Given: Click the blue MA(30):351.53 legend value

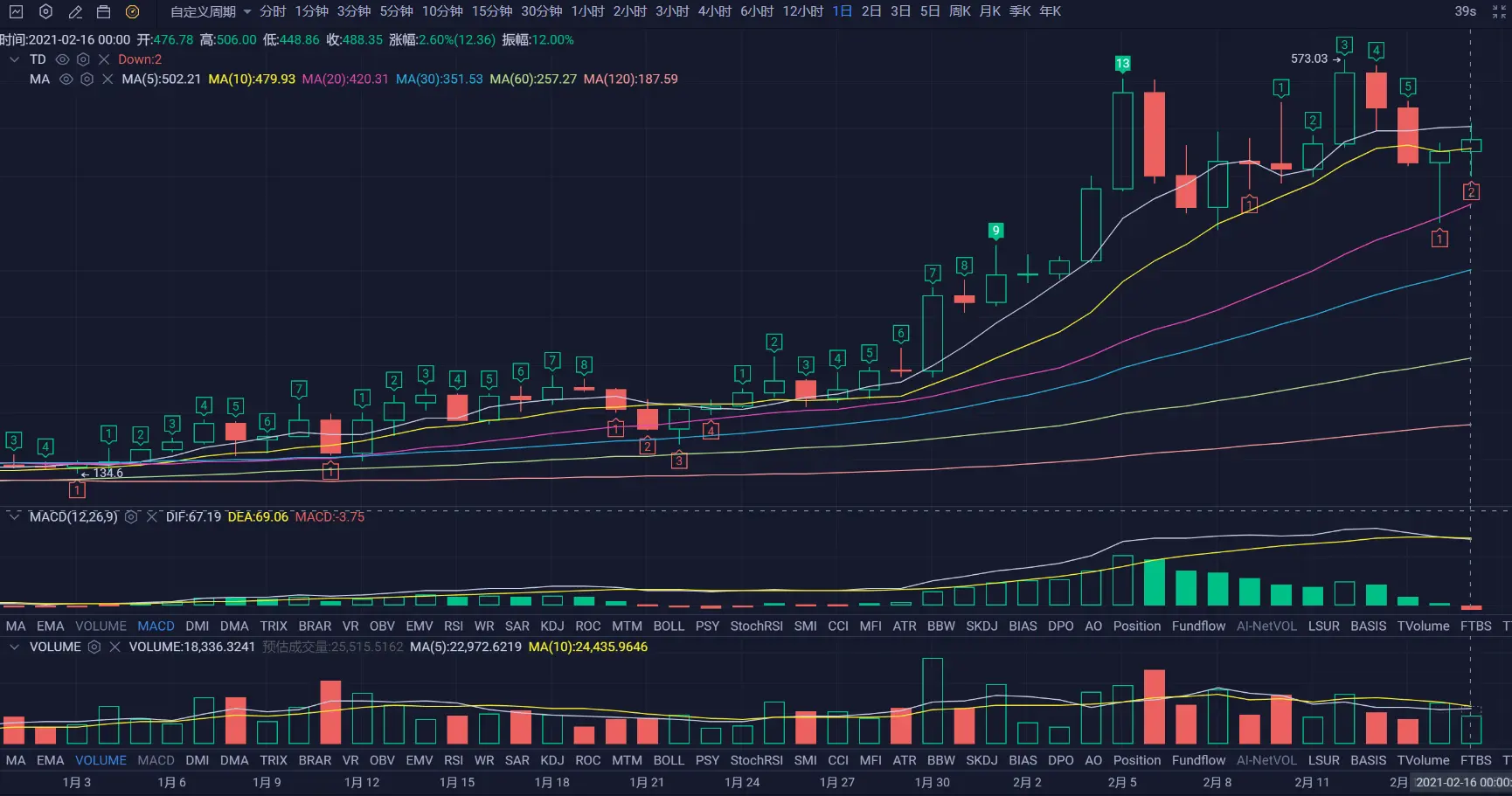Looking at the screenshot, I should 439,80.
